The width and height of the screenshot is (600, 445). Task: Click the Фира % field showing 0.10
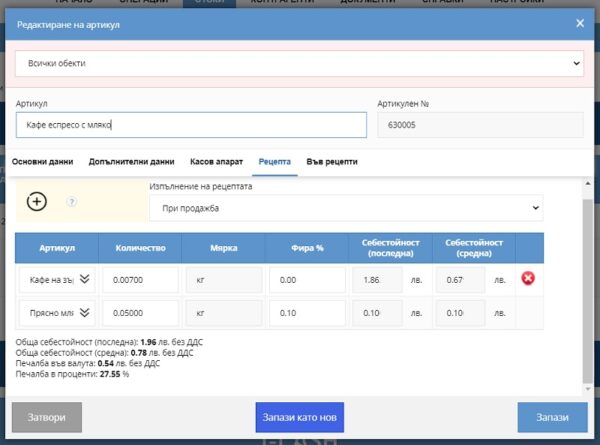(x=304, y=314)
